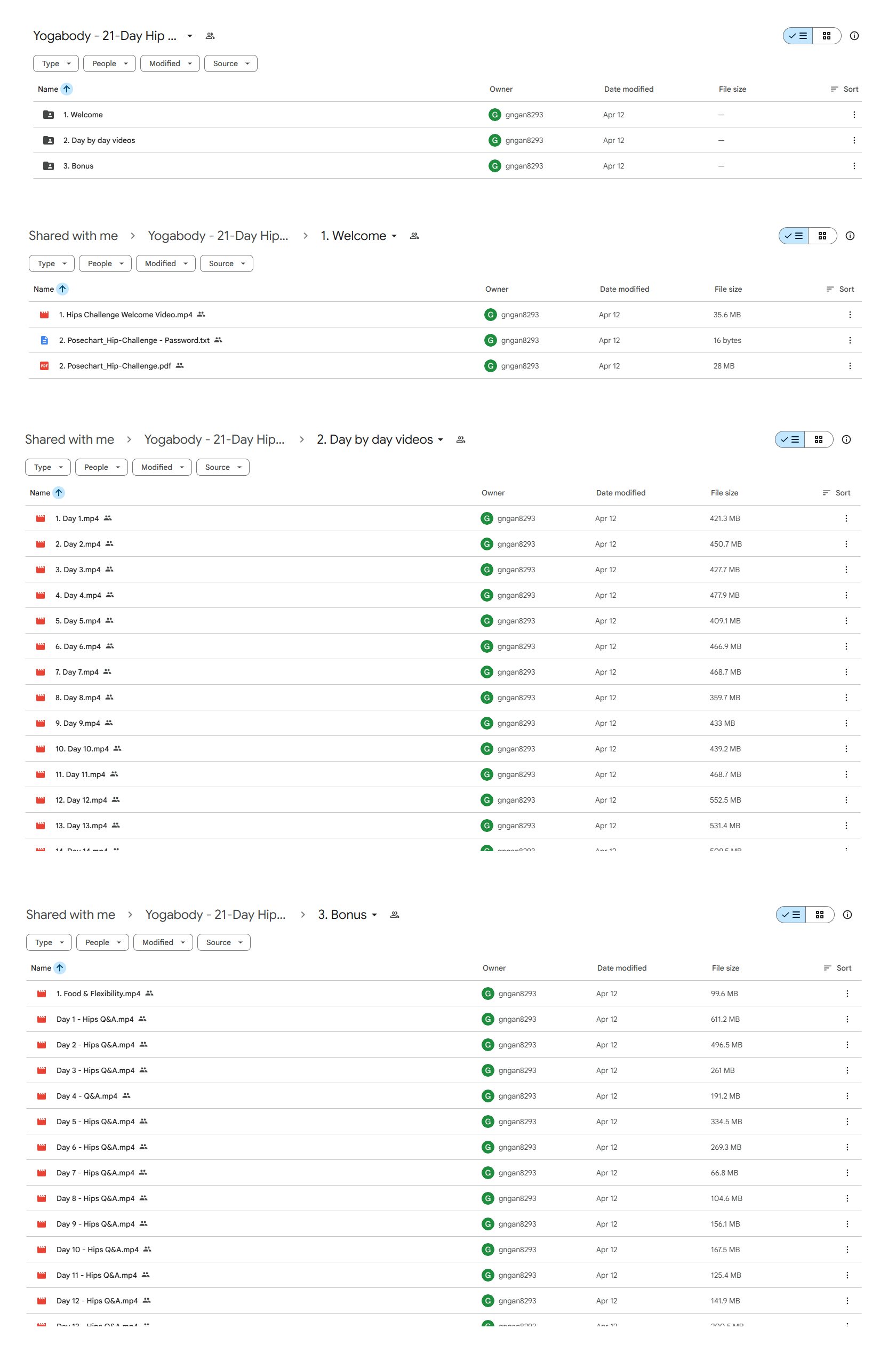
Task: Click Sort icon in '1. Welcome' section header
Action: pos(830,290)
